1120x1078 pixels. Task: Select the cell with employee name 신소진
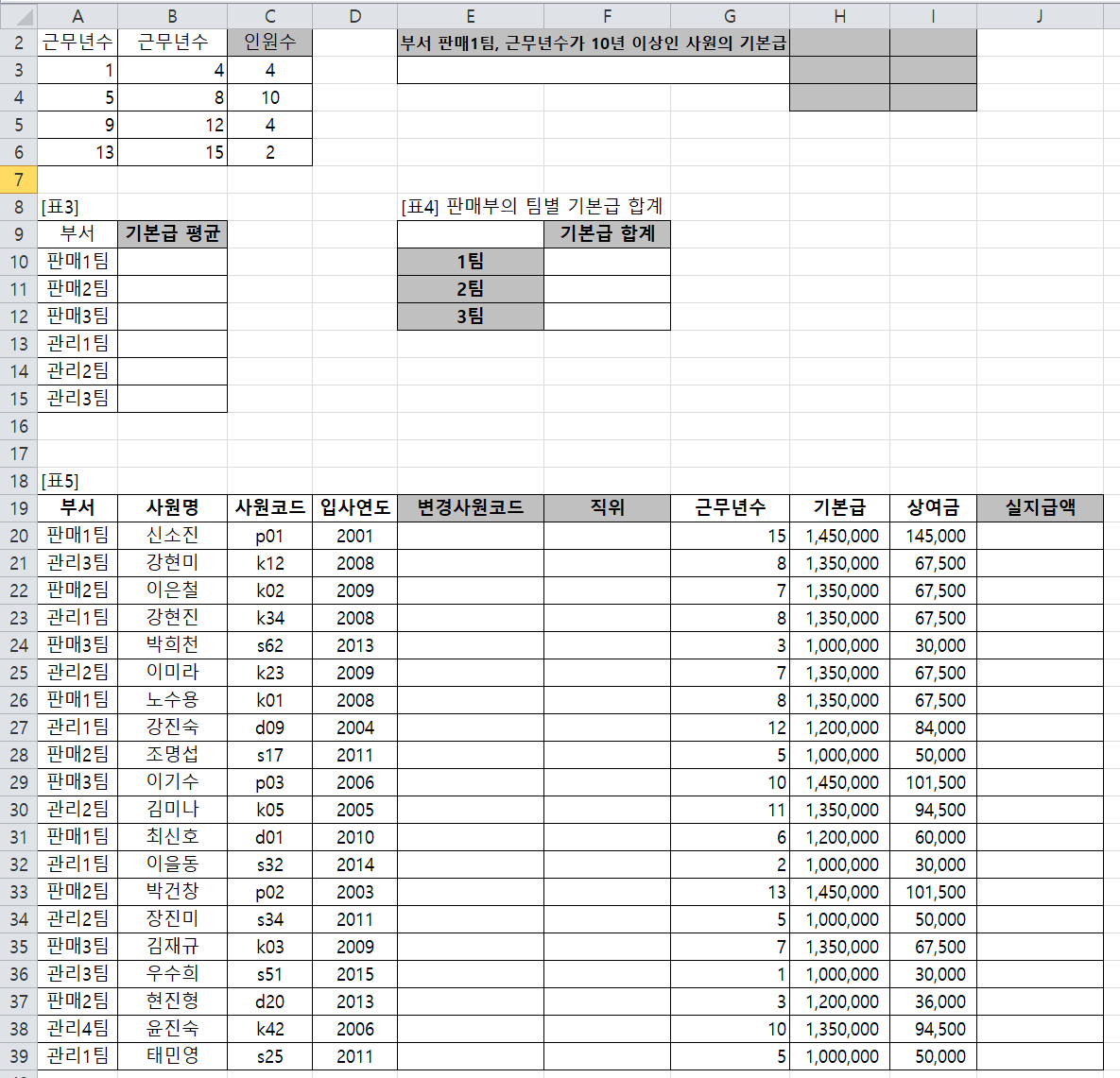click(x=172, y=536)
